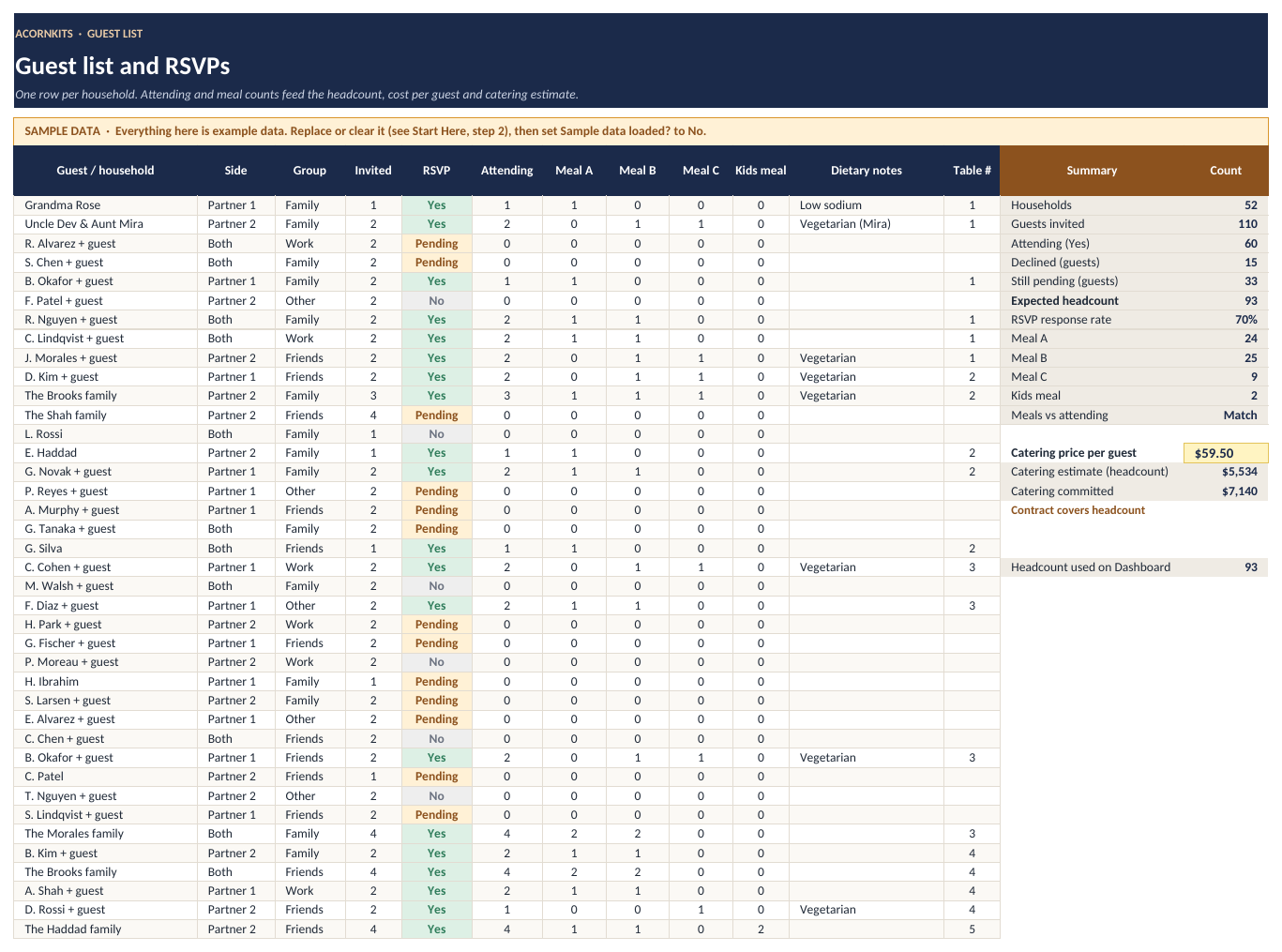Select RSVP cell for R. Alvarez + guest
The image size is (1282, 952).
(437, 244)
